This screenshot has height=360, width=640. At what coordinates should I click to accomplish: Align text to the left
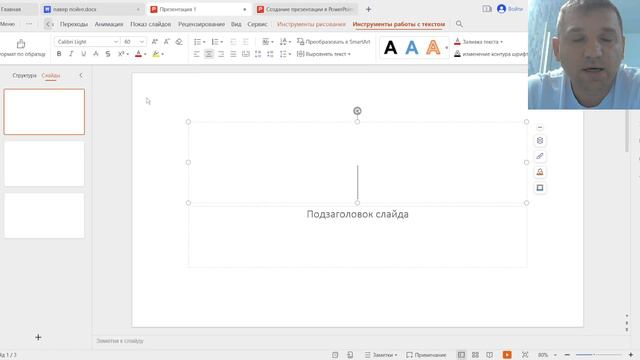point(196,54)
